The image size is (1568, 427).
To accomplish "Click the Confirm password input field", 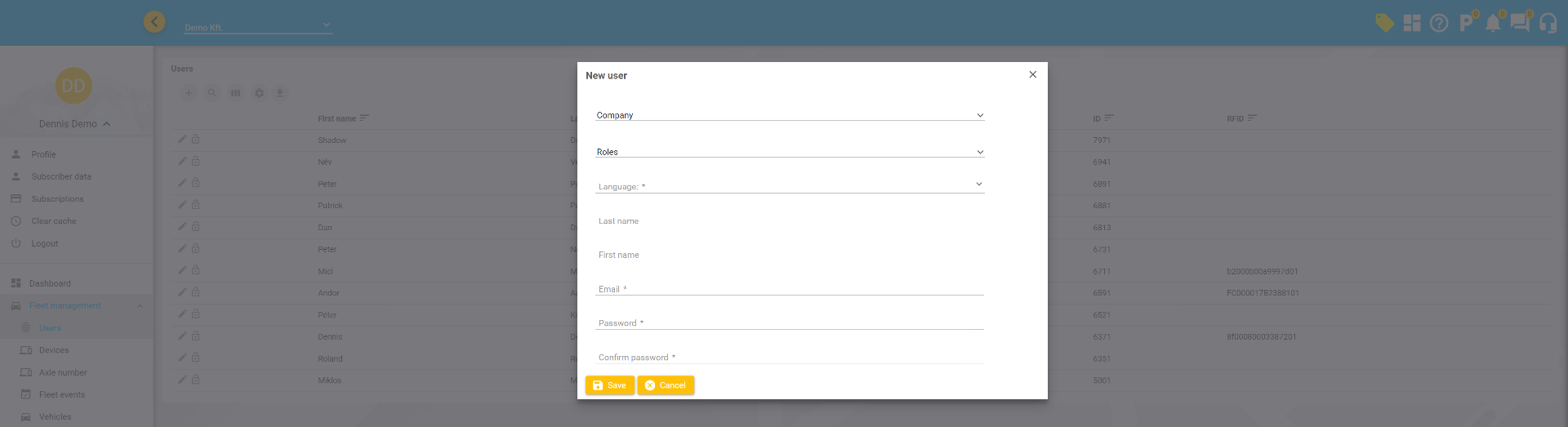I will point(790,357).
